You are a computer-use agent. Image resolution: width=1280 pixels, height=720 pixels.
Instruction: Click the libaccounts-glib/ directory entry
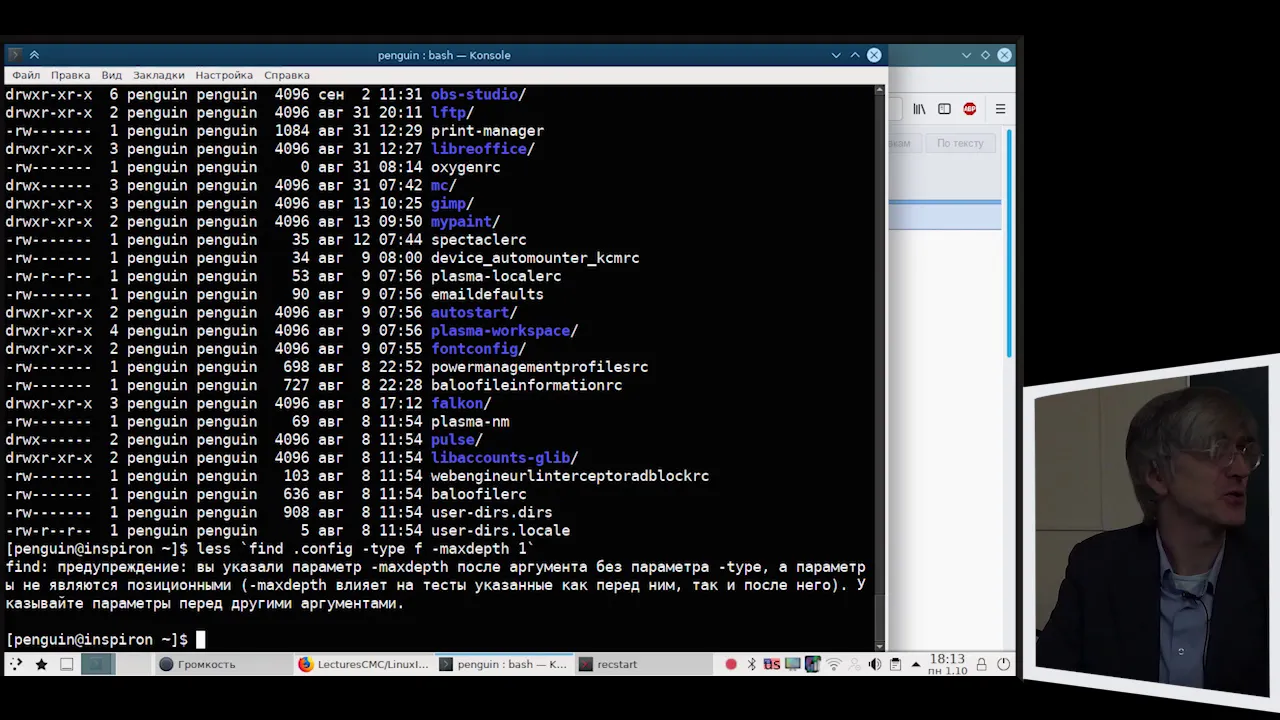[x=504, y=458]
